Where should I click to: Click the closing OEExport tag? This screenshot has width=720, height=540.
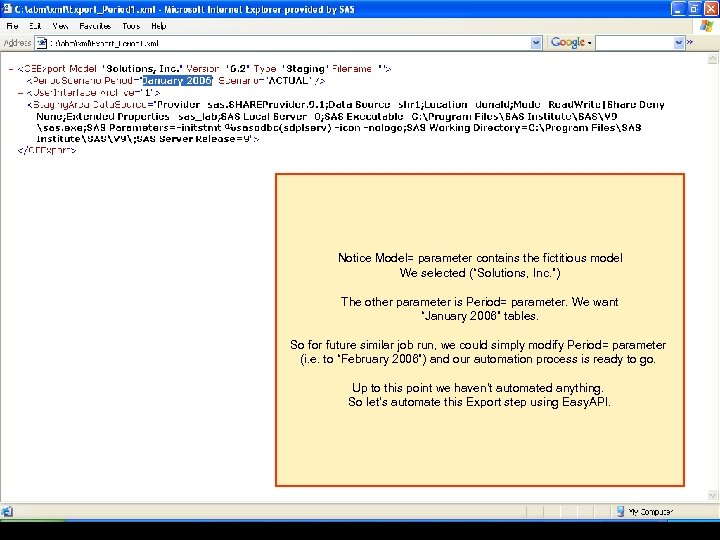(x=47, y=150)
